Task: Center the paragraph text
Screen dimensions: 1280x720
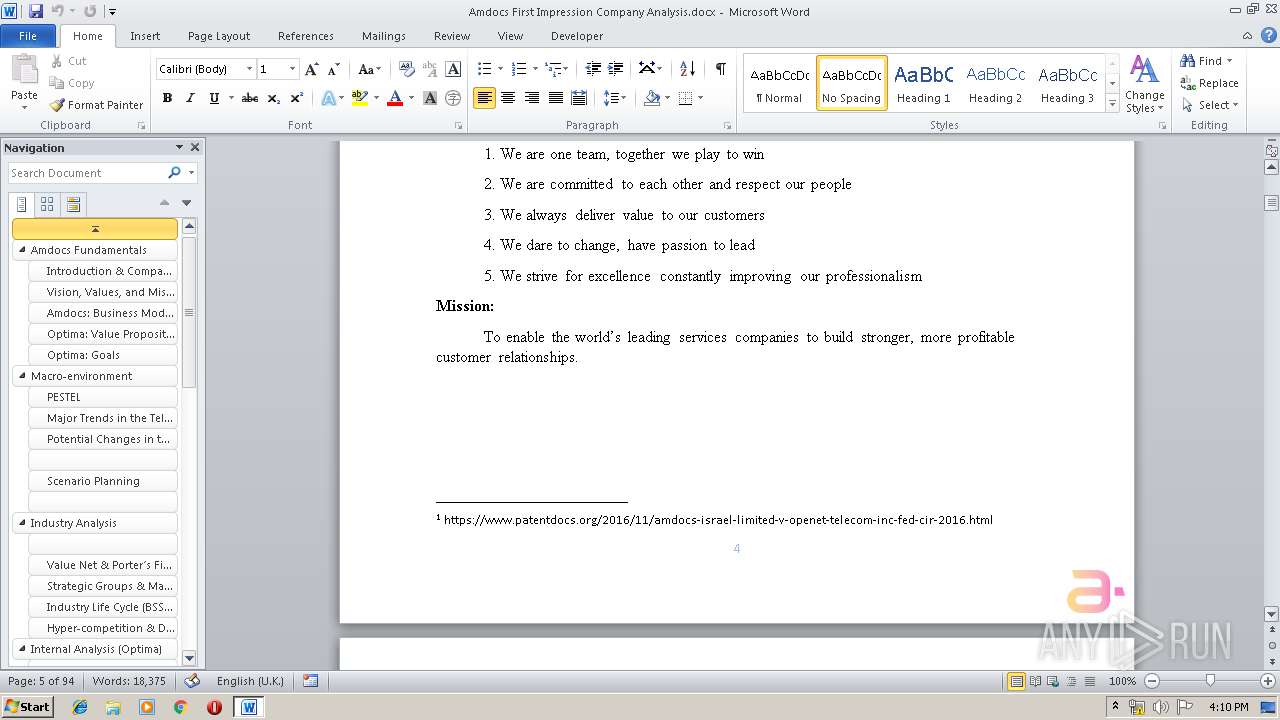Action: pos(508,98)
